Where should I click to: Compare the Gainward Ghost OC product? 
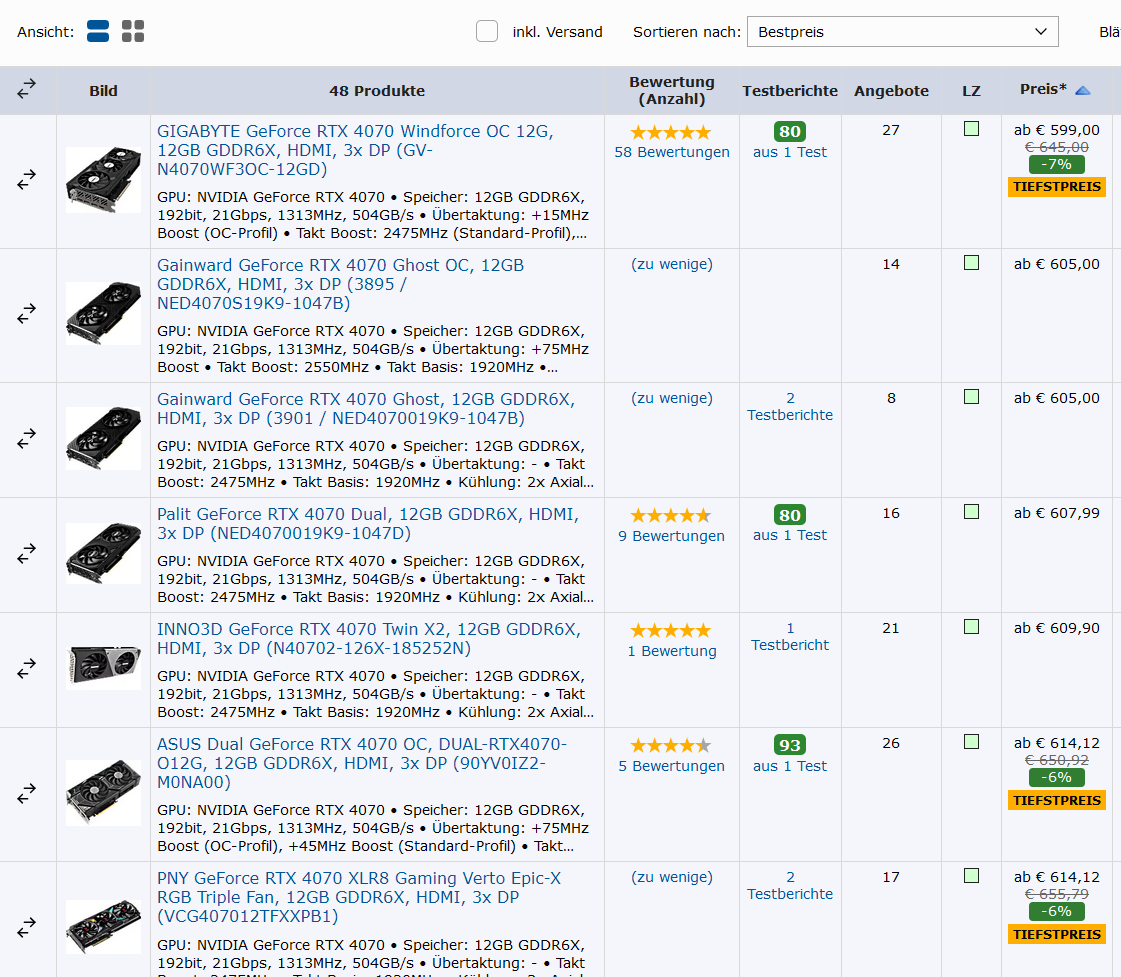tap(26, 314)
